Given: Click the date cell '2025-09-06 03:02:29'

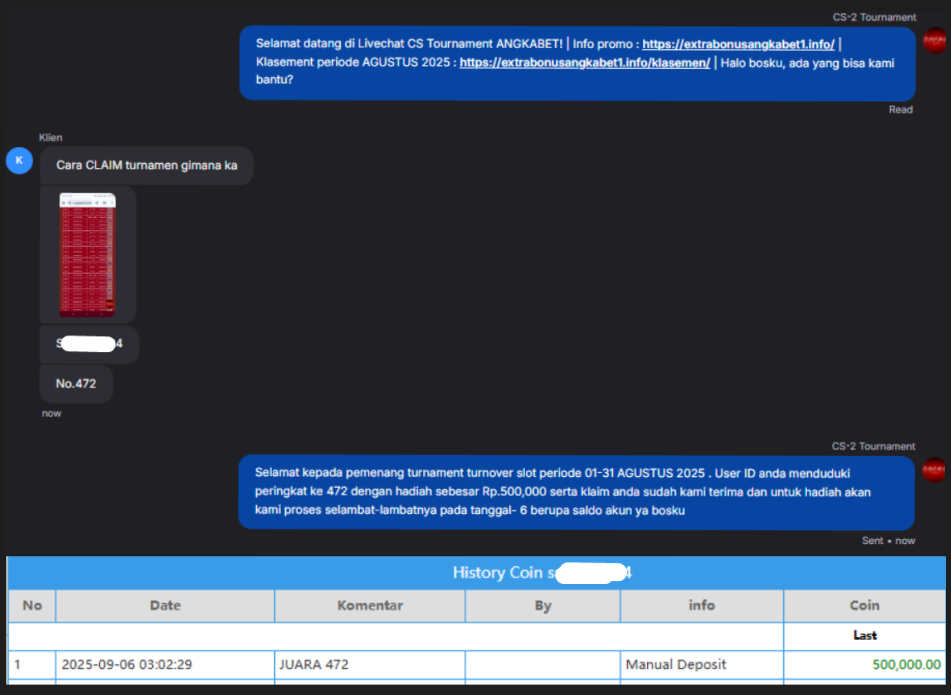Looking at the screenshot, I should (x=165, y=665).
